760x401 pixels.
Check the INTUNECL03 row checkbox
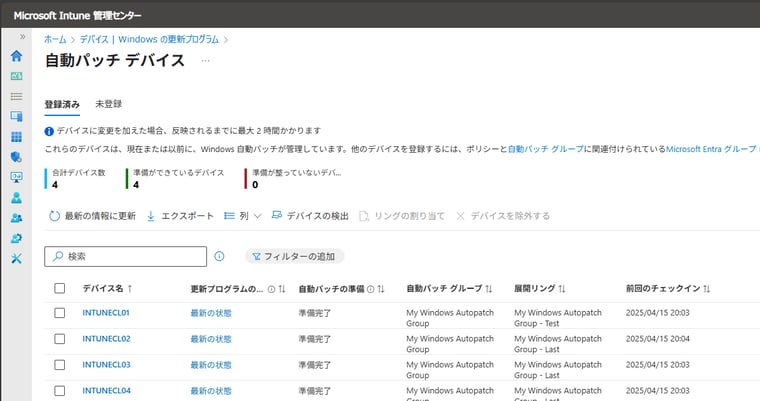click(60, 365)
